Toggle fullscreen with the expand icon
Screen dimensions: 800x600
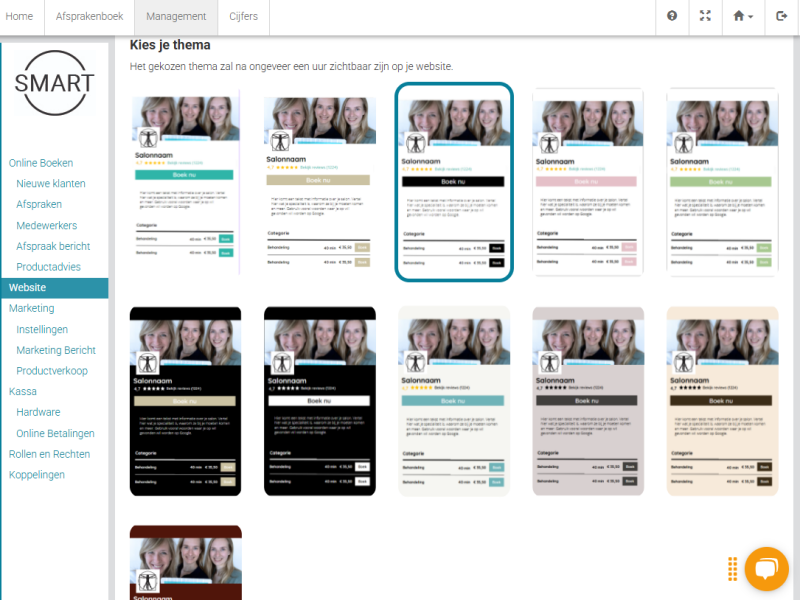click(705, 16)
